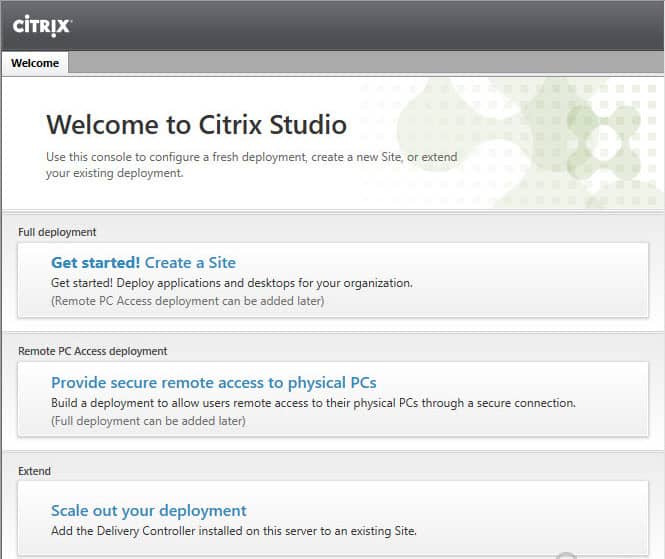Click '(Remote PC Access deployment can be added later)' note
665x559 pixels.
coord(187,301)
